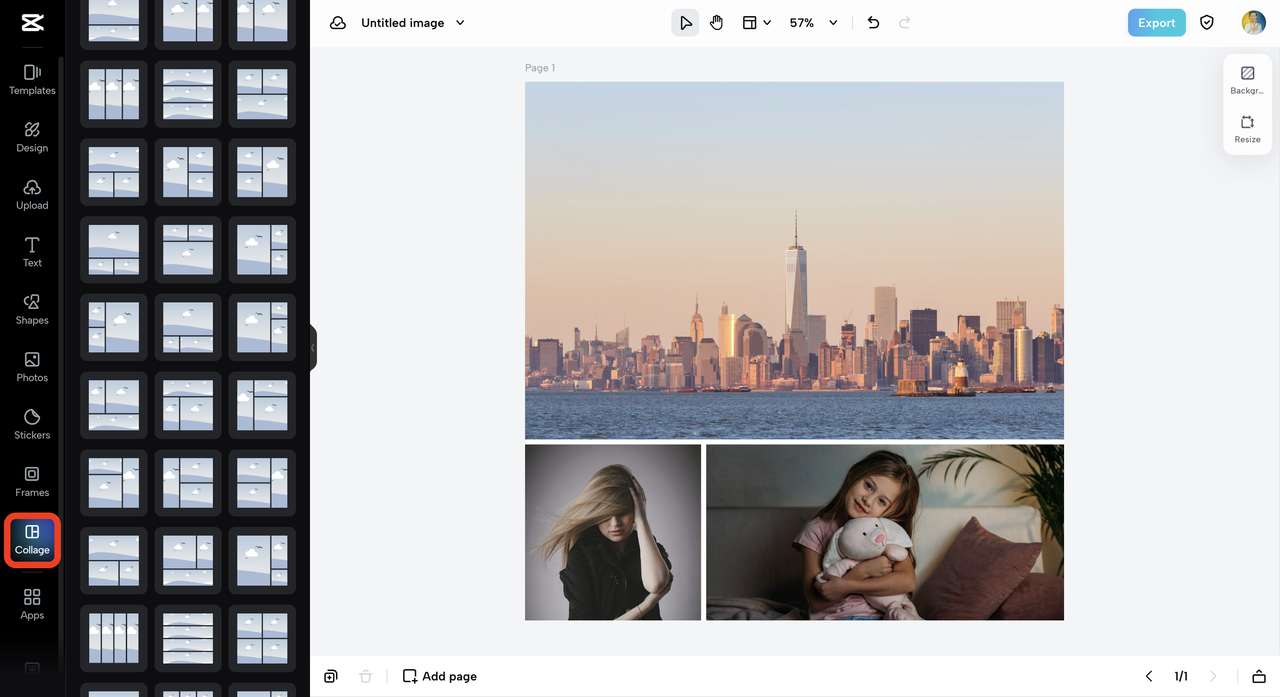Open the Background settings
Image resolution: width=1280 pixels, height=697 pixels.
click(1247, 80)
